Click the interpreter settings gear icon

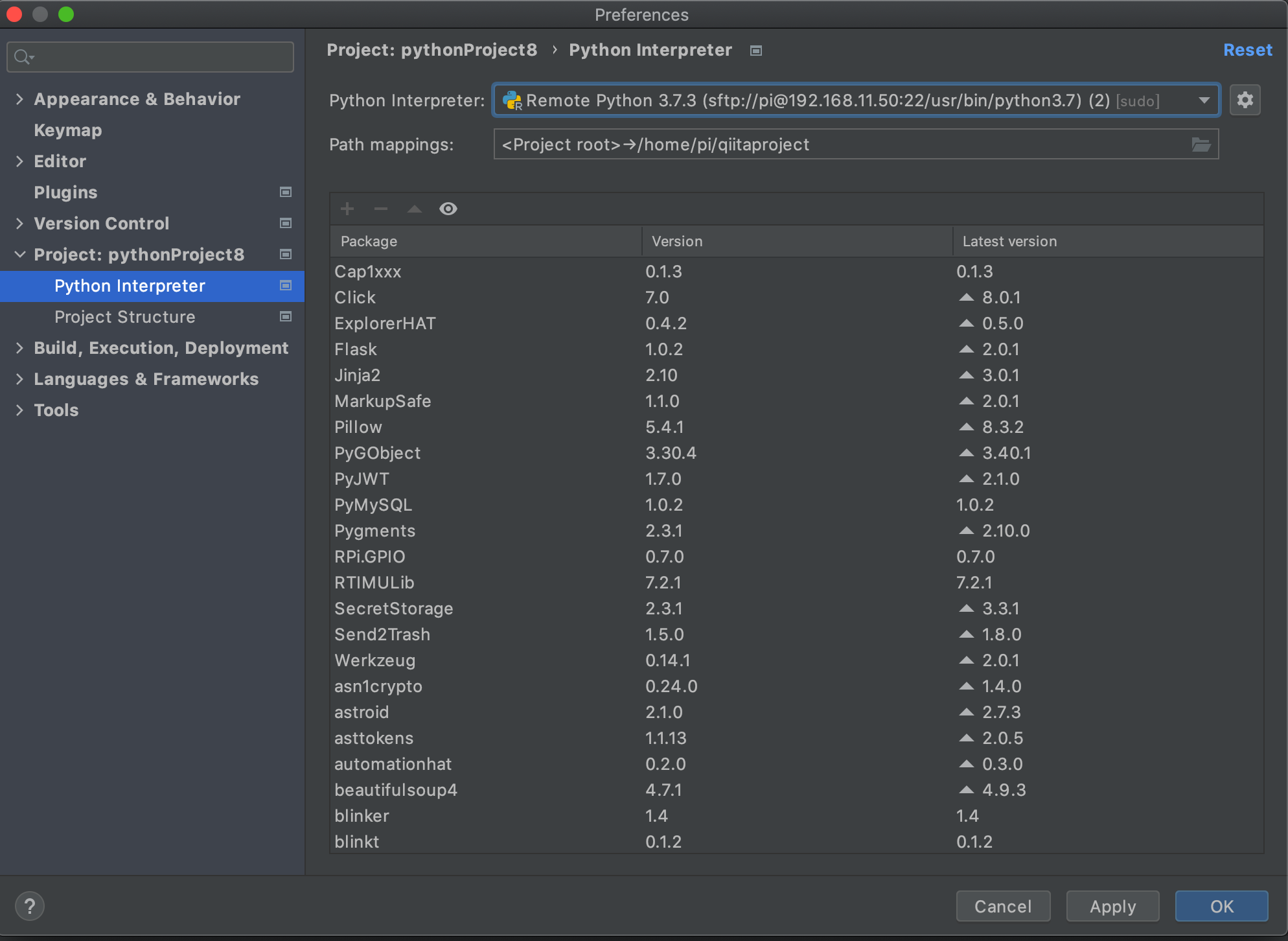pos(1245,100)
